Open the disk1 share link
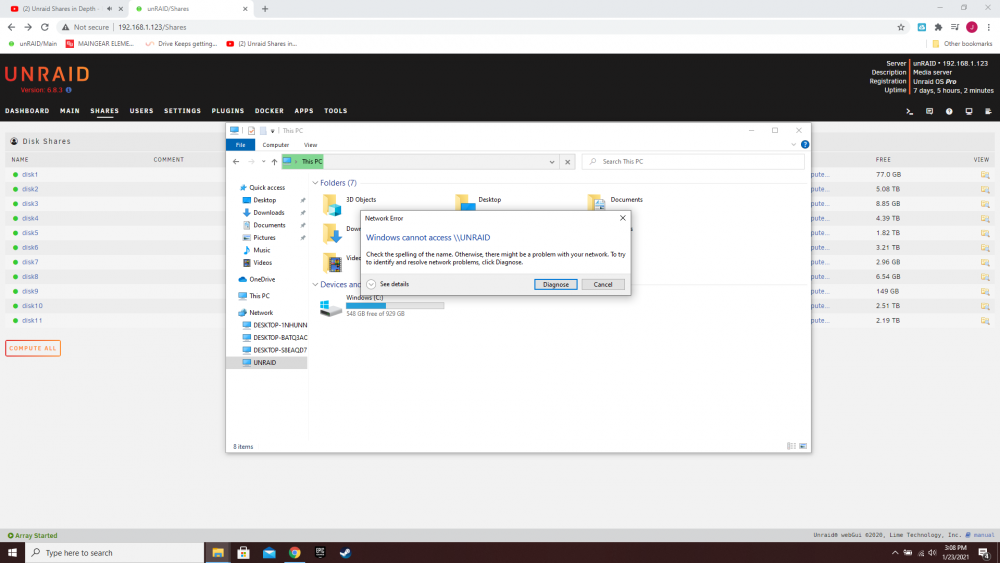 (30, 175)
